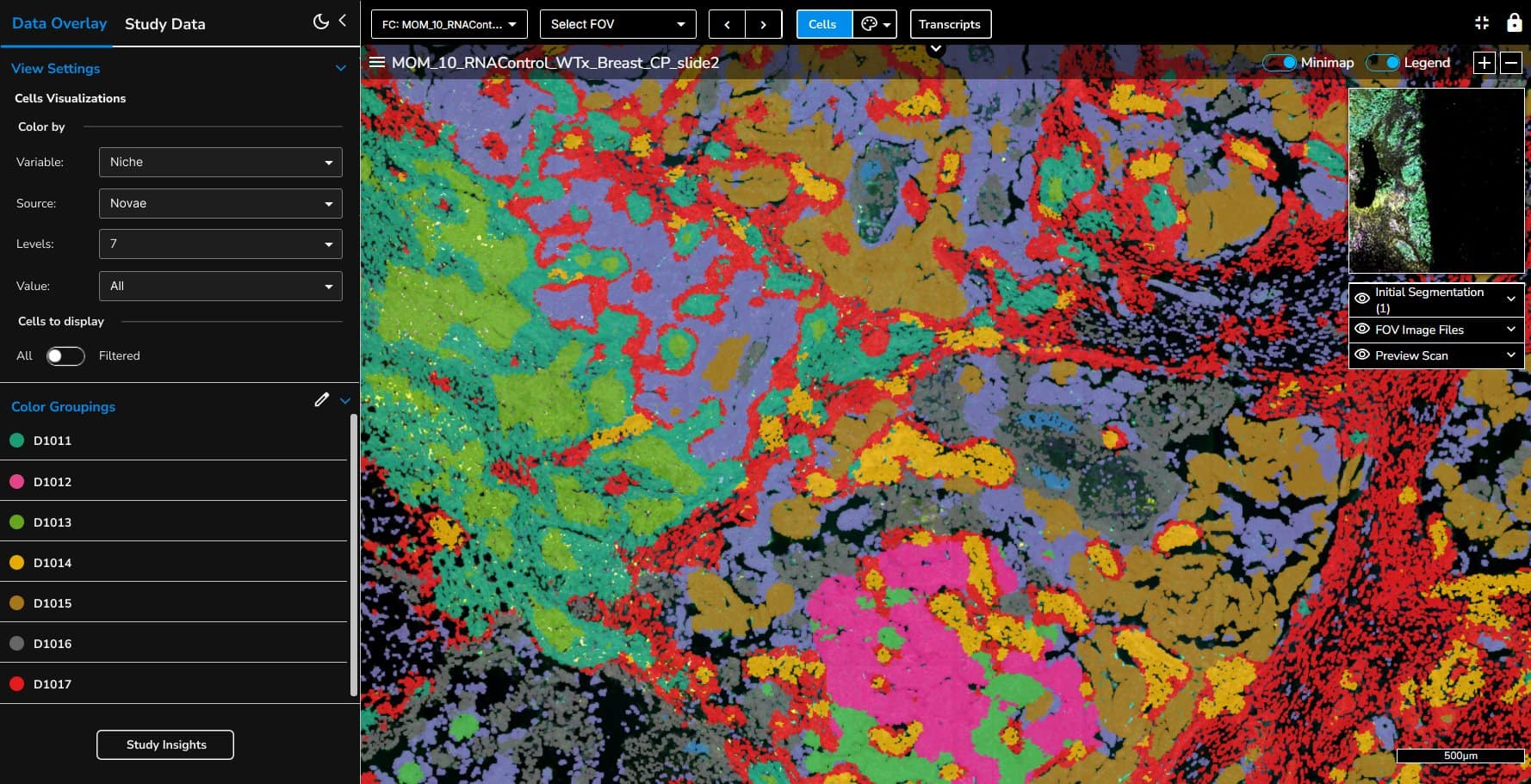Switch cells display to Filtered
Image resolution: width=1531 pixels, height=784 pixels.
[x=65, y=356]
